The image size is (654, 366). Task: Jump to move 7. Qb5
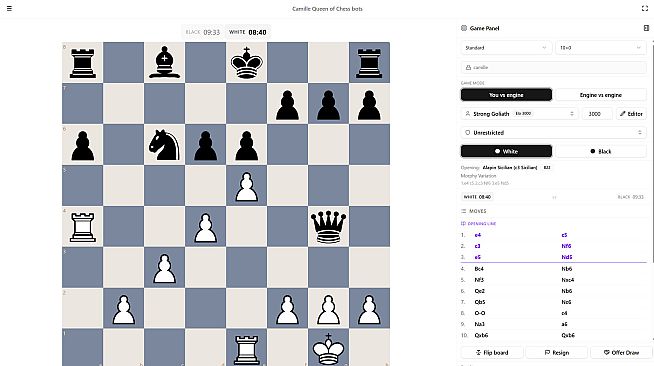point(480,302)
